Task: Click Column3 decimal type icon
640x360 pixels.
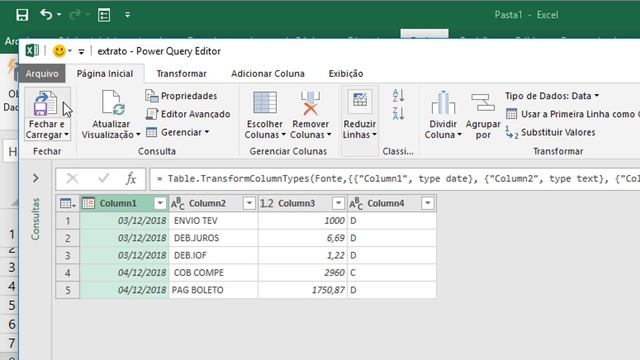Action: pyautogui.click(x=267, y=203)
